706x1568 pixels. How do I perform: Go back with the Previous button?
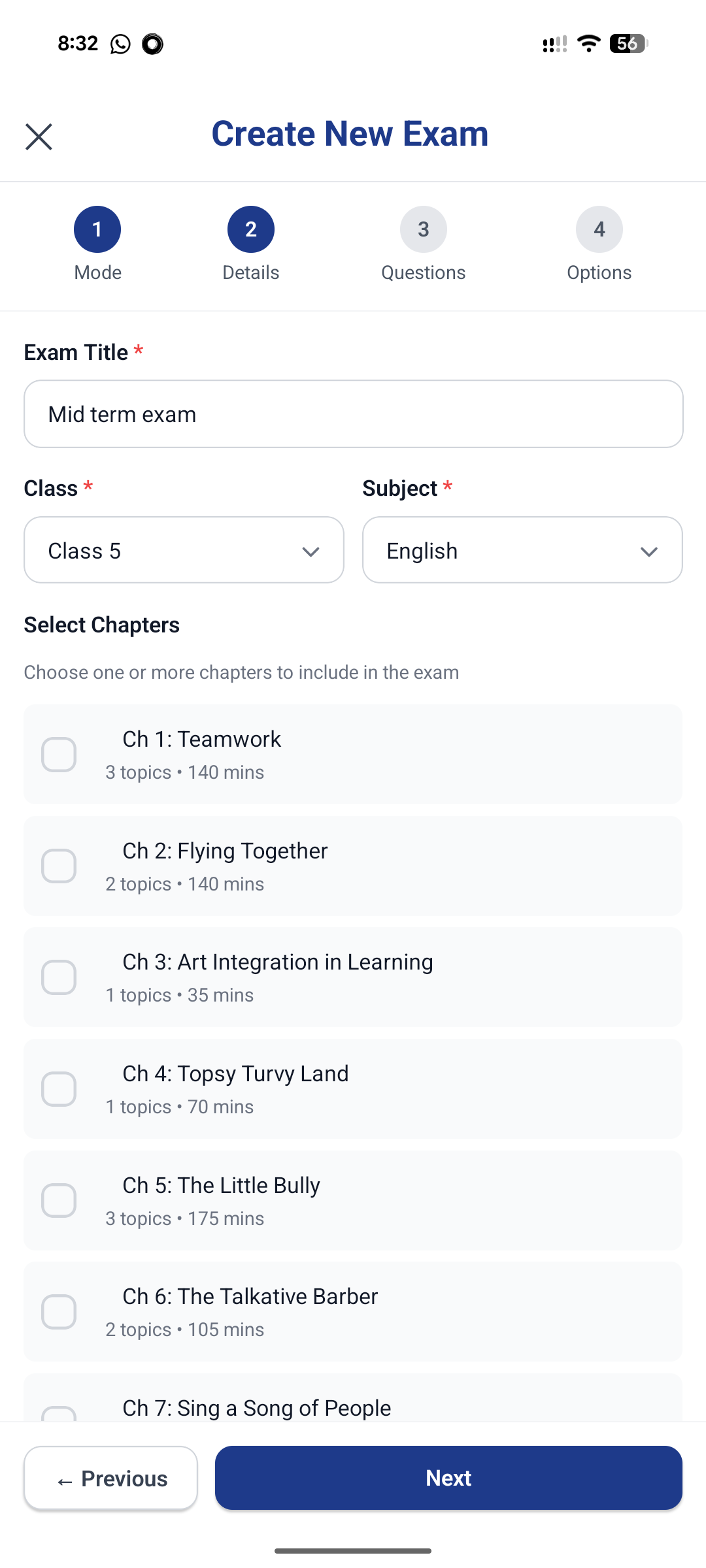click(x=111, y=1478)
